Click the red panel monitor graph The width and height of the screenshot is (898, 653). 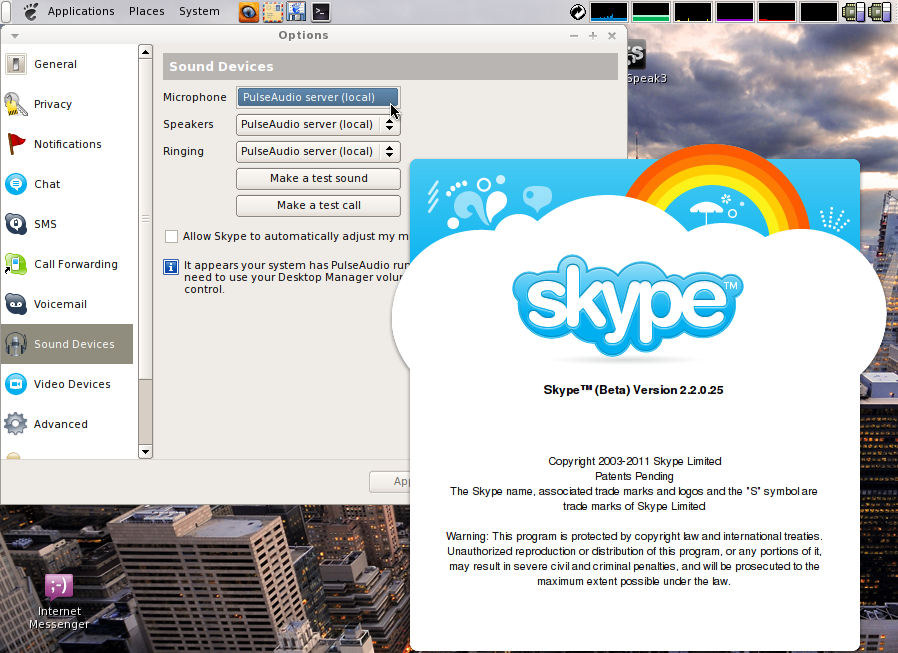777,11
